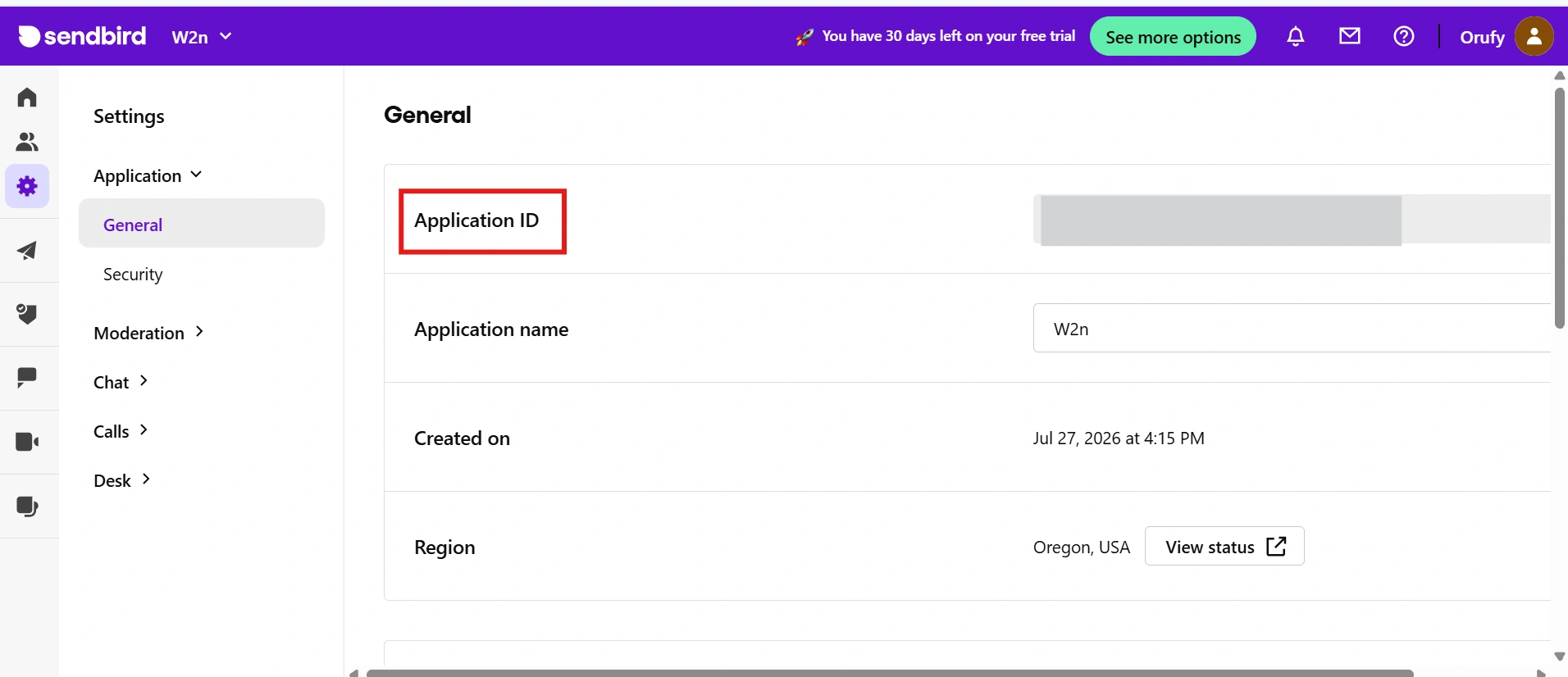Screen dimensions: 1568x677
Task: Click the 'Oregon, USA' region value
Action: click(x=1082, y=548)
